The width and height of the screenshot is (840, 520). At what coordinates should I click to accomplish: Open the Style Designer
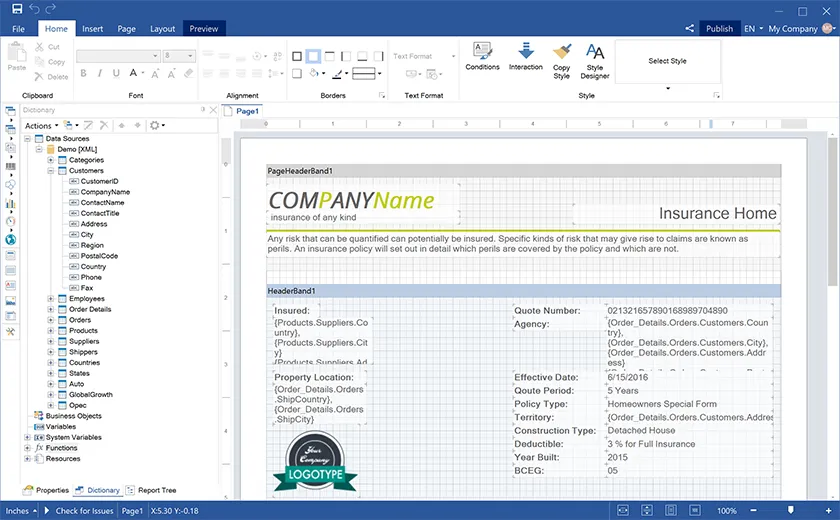[595, 58]
